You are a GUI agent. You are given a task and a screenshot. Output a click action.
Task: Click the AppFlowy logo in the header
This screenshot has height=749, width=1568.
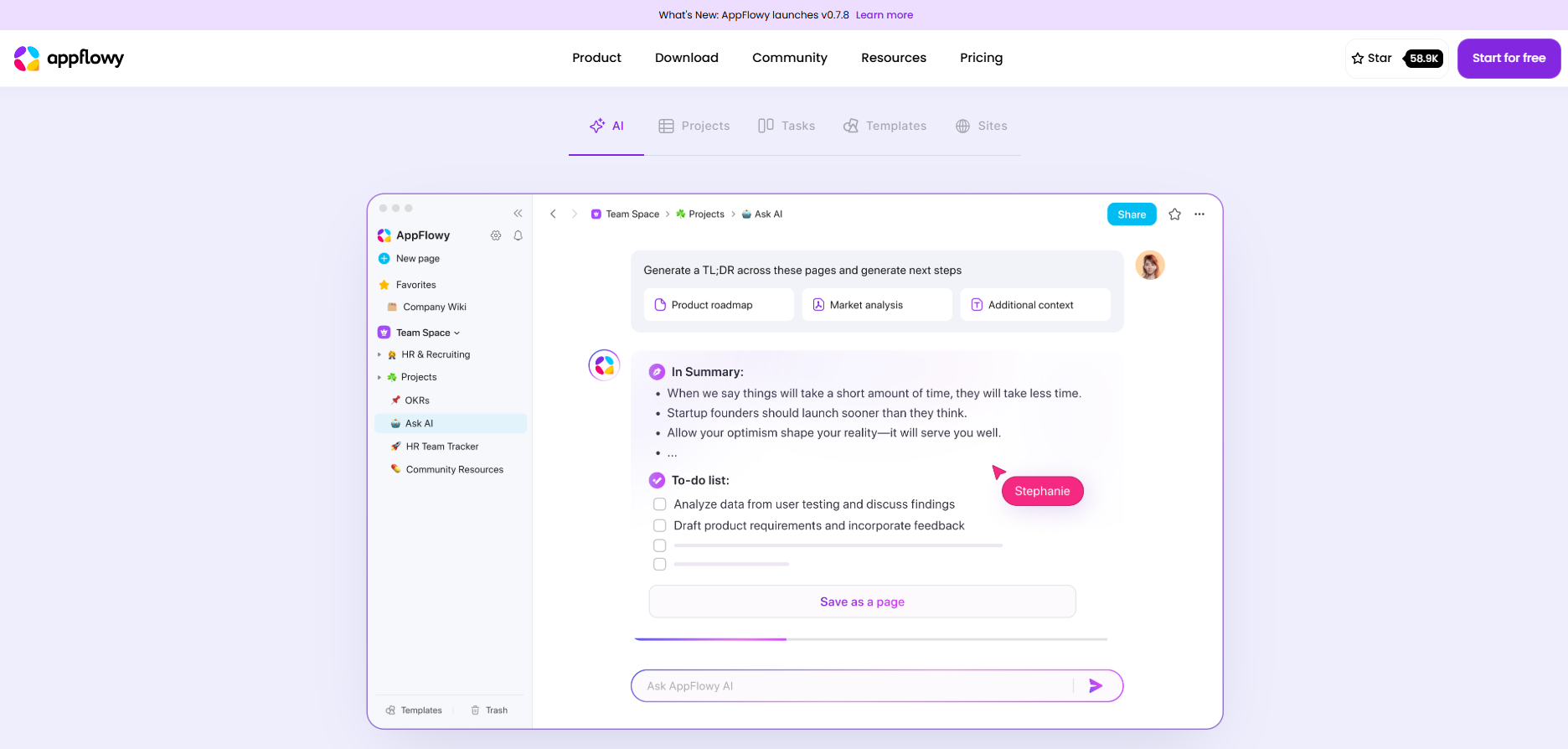tap(69, 58)
